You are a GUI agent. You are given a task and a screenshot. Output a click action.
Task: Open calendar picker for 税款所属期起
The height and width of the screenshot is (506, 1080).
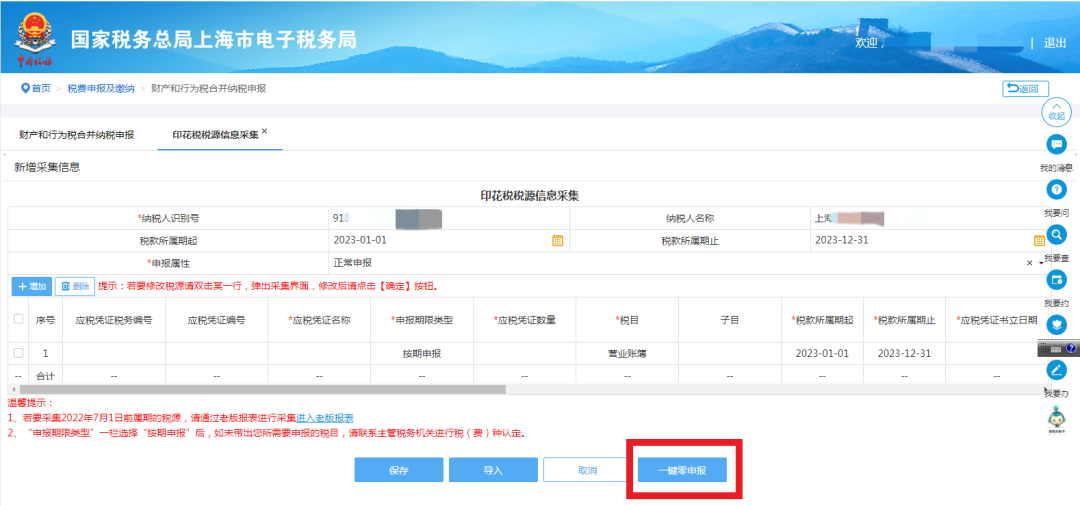[x=558, y=240]
